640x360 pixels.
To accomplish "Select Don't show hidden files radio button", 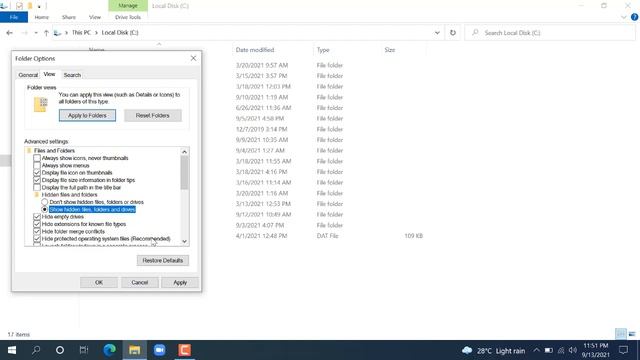I will click(x=44, y=202).
